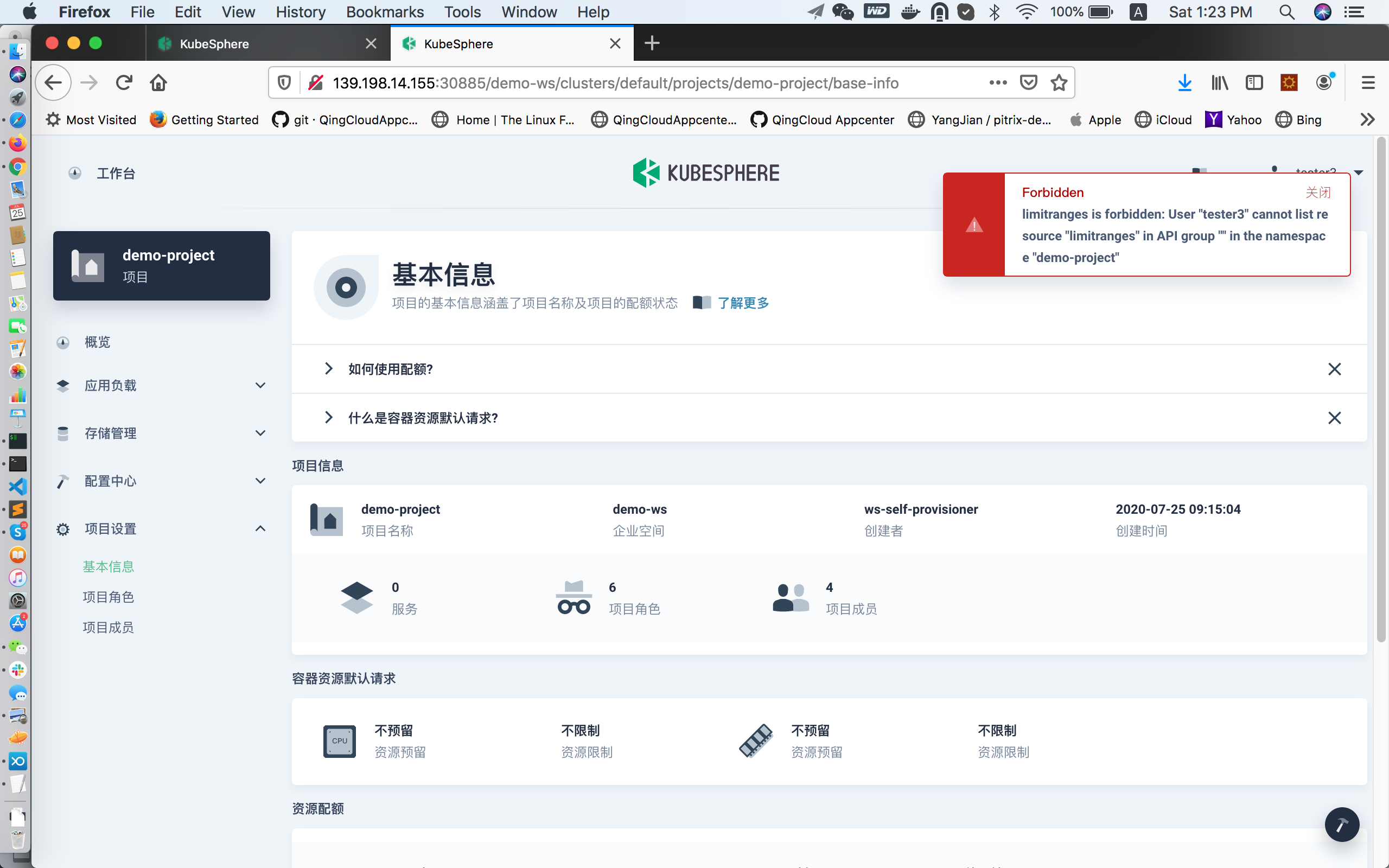Open the Bookmarks menu
1389x868 pixels.
385,11
